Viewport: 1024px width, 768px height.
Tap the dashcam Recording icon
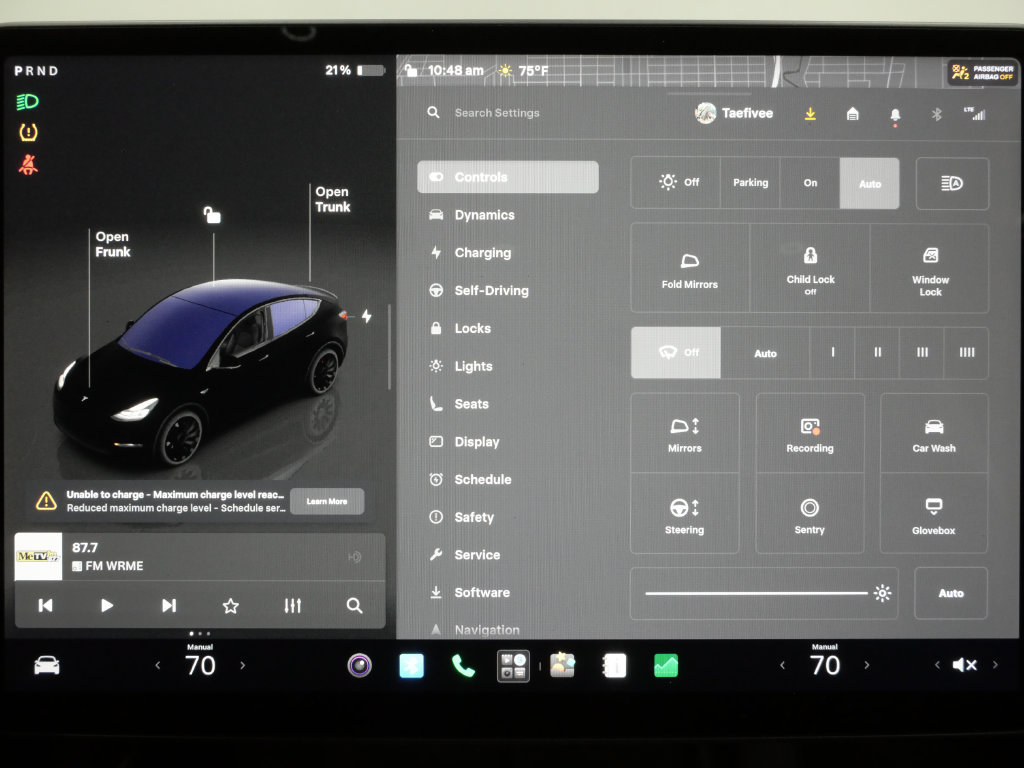click(810, 434)
